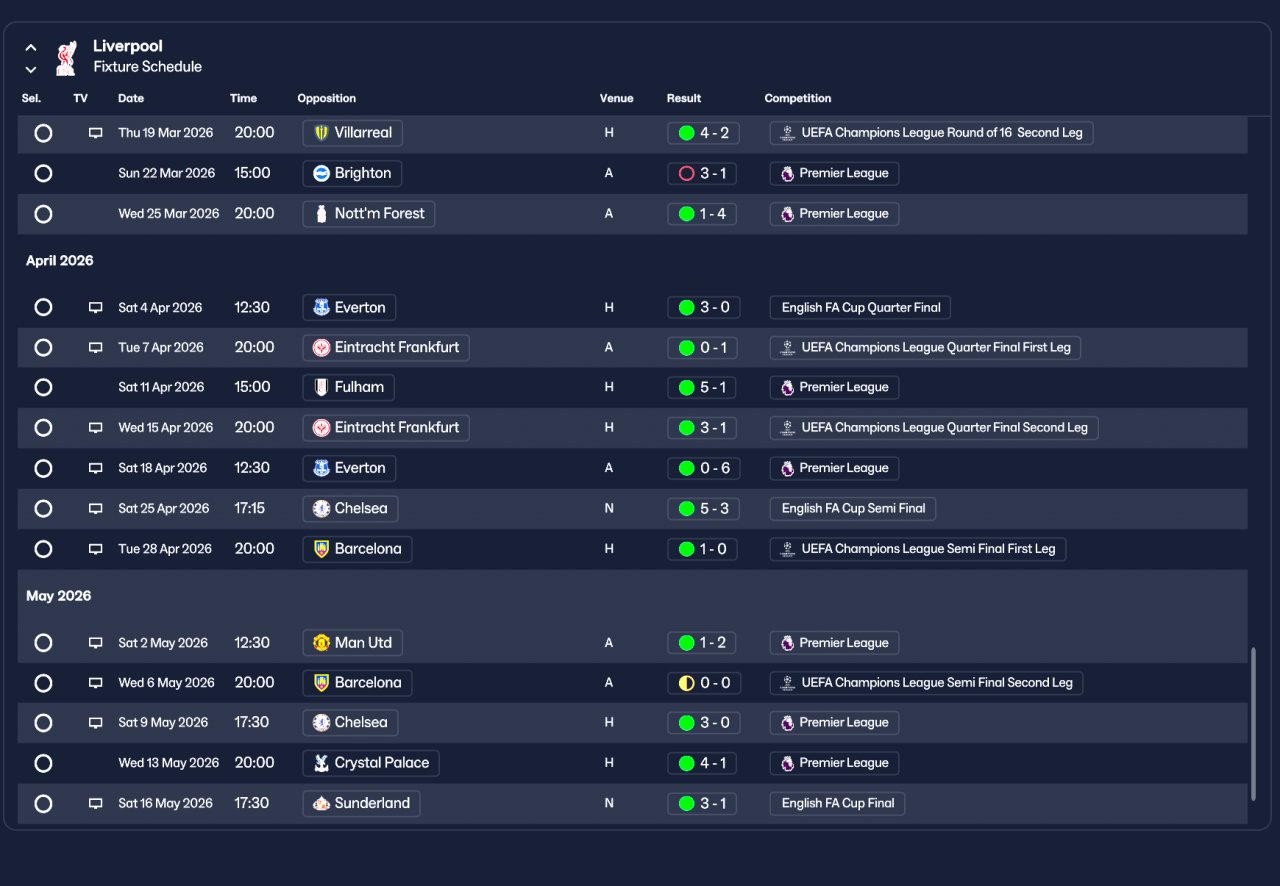1280x886 pixels.
Task: Click the Villarreal club crest
Action: (x=321, y=133)
